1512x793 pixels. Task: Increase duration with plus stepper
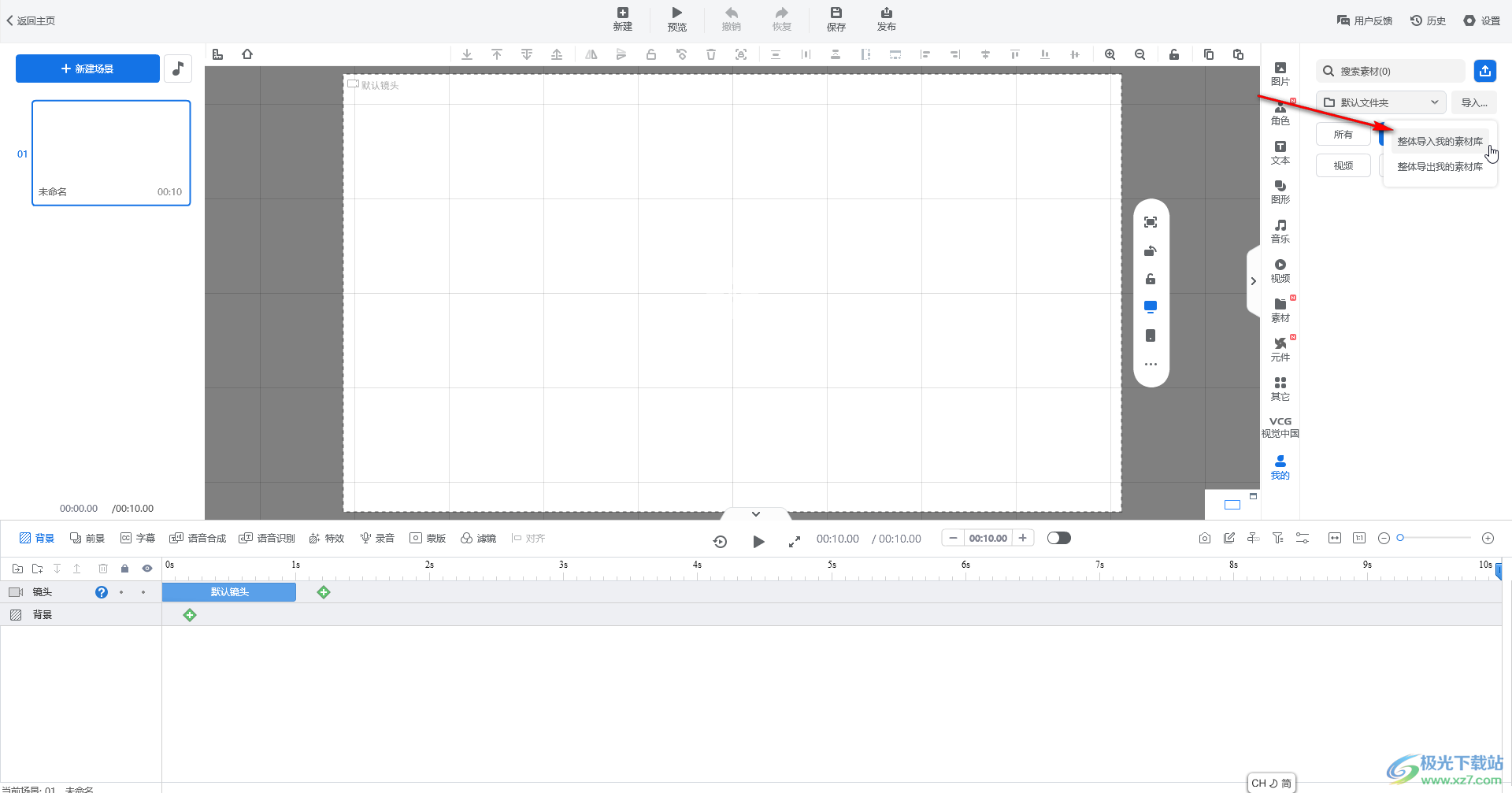coord(1022,538)
